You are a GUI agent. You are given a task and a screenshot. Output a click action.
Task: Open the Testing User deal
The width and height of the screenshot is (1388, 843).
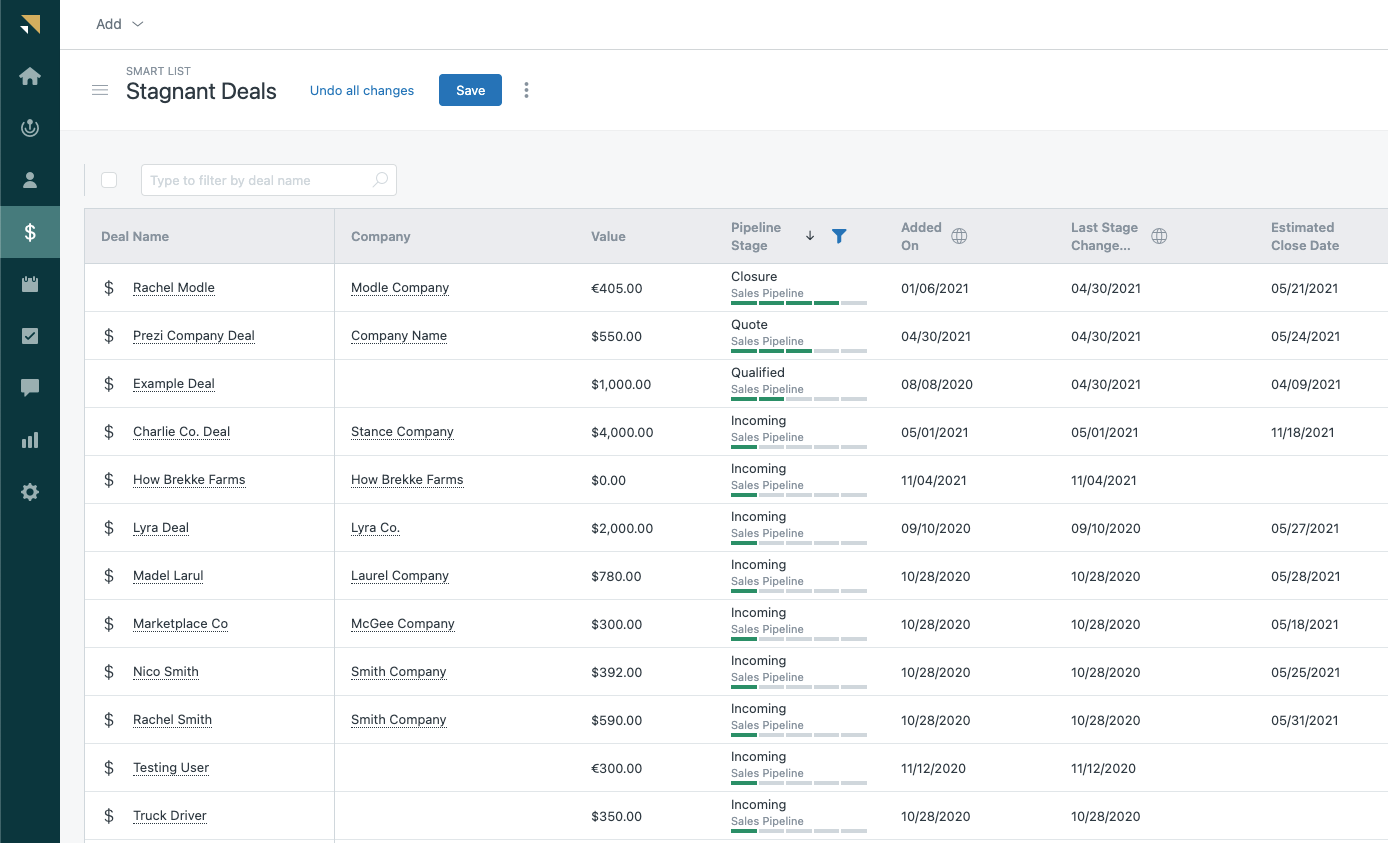(171, 768)
